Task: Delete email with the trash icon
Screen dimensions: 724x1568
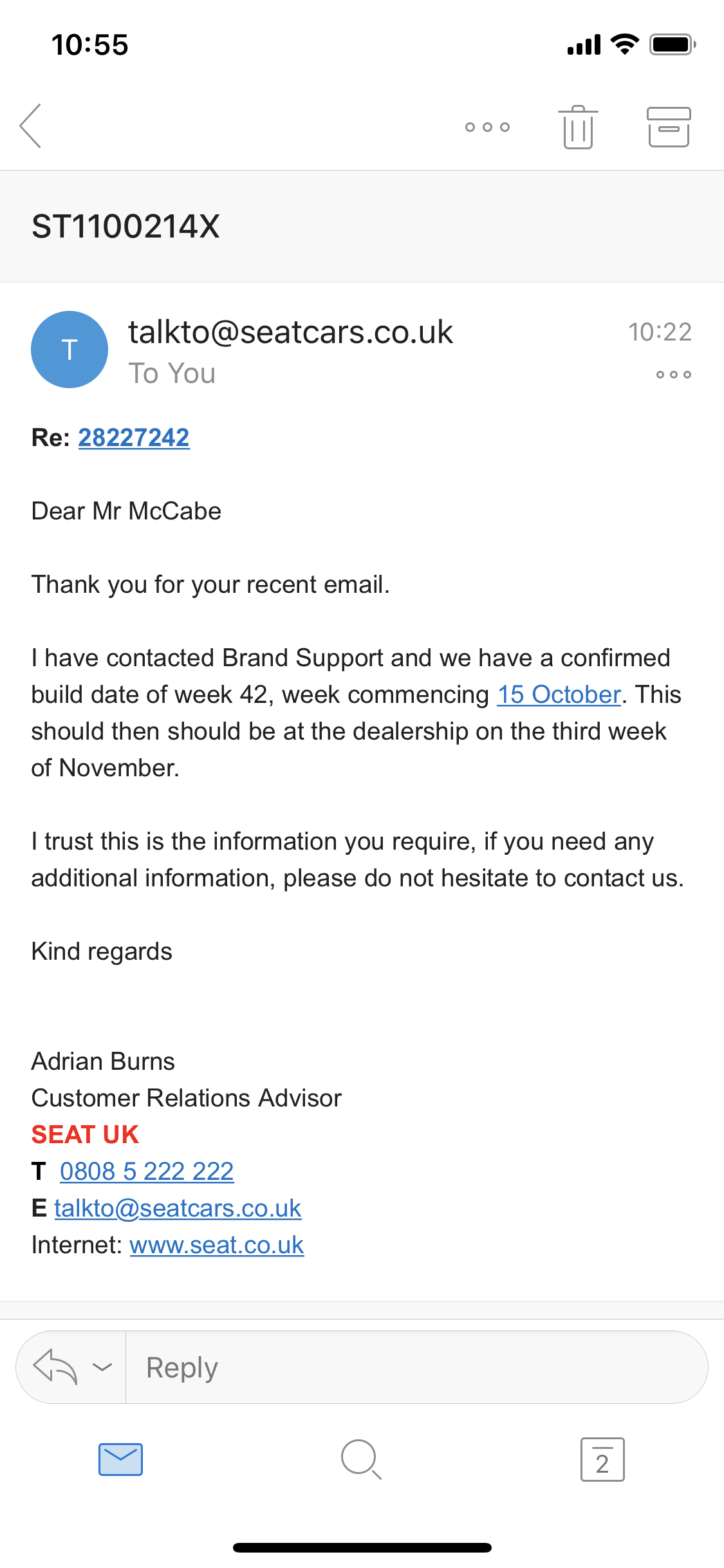Action: click(578, 127)
